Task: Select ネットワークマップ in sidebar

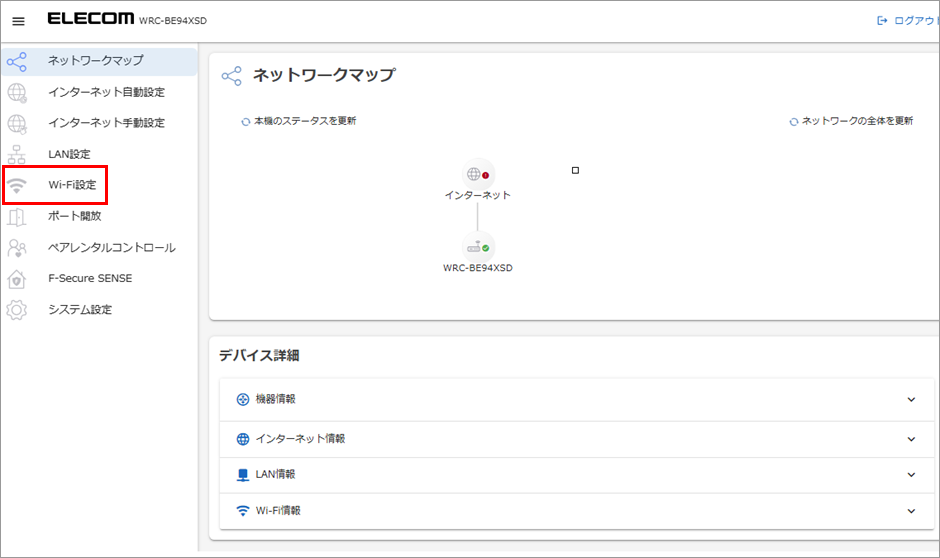Action: tap(95, 61)
